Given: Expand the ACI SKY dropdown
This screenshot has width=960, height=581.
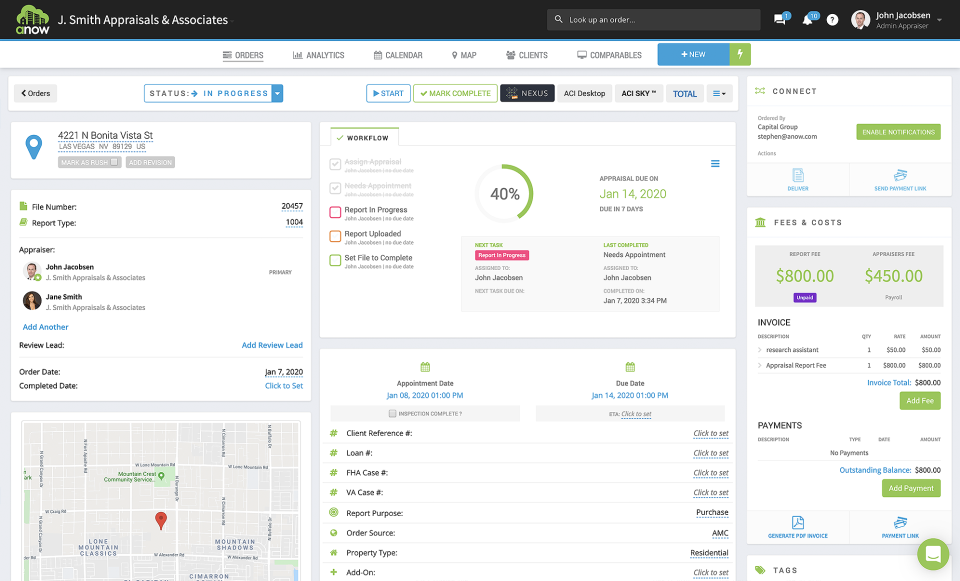Looking at the screenshot, I should coord(638,92).
